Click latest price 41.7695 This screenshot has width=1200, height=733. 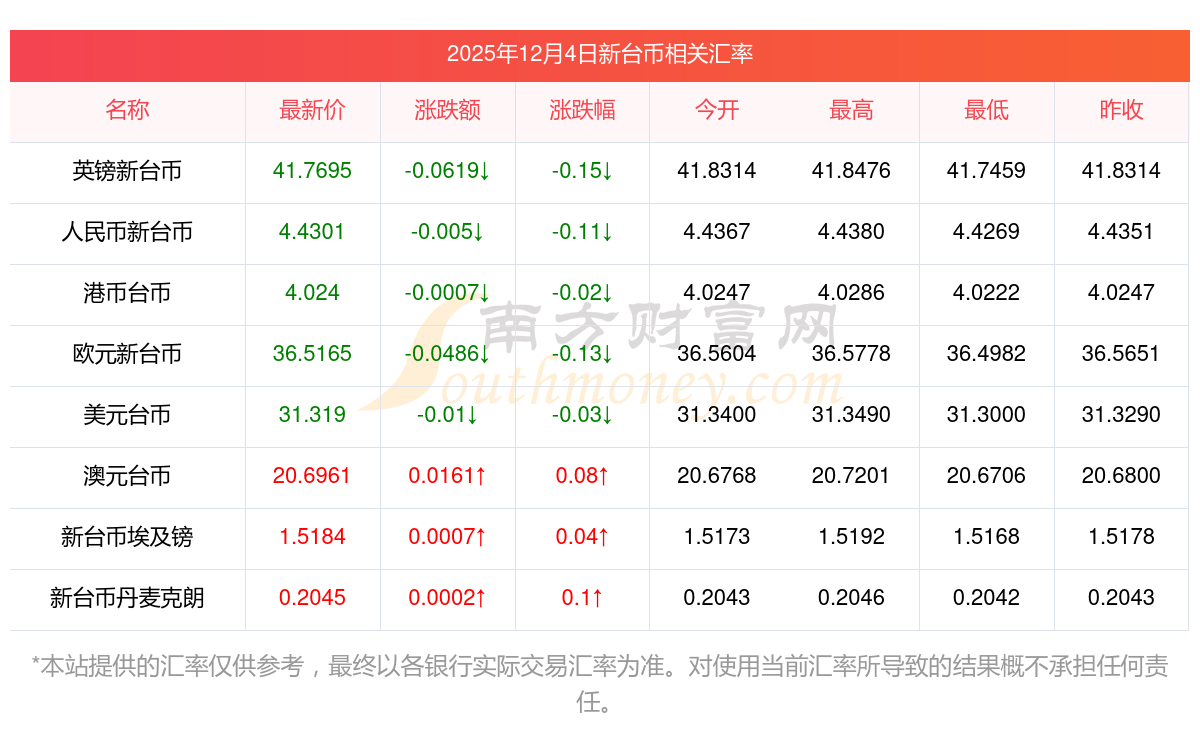tap(312, 171)
